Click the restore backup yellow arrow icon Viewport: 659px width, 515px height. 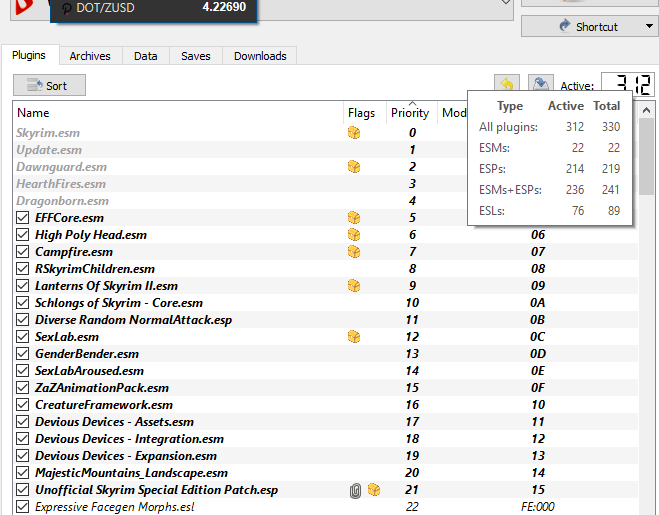coord(507,84)
